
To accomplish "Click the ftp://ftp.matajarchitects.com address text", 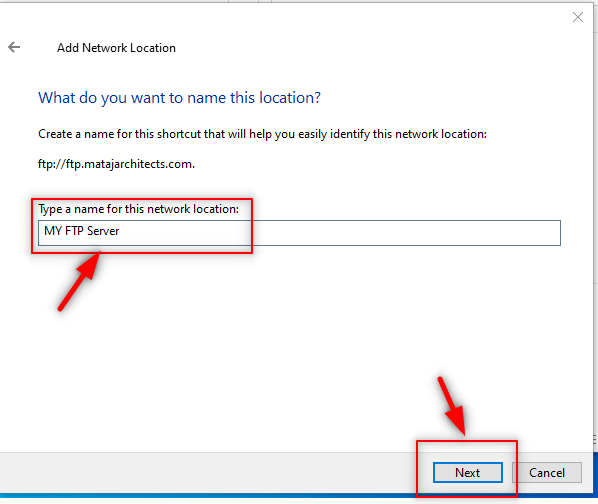I will pyautogui.click(x=116, y=164).
